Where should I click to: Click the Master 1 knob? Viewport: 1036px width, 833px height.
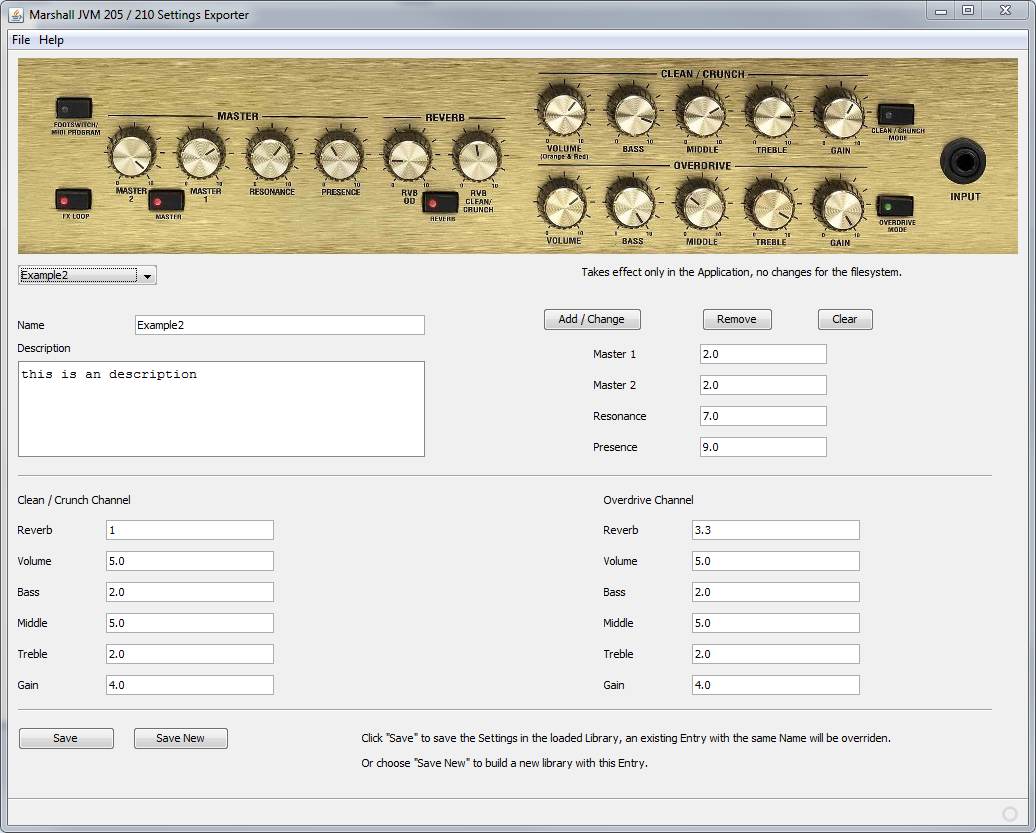[x=201, y=155]
